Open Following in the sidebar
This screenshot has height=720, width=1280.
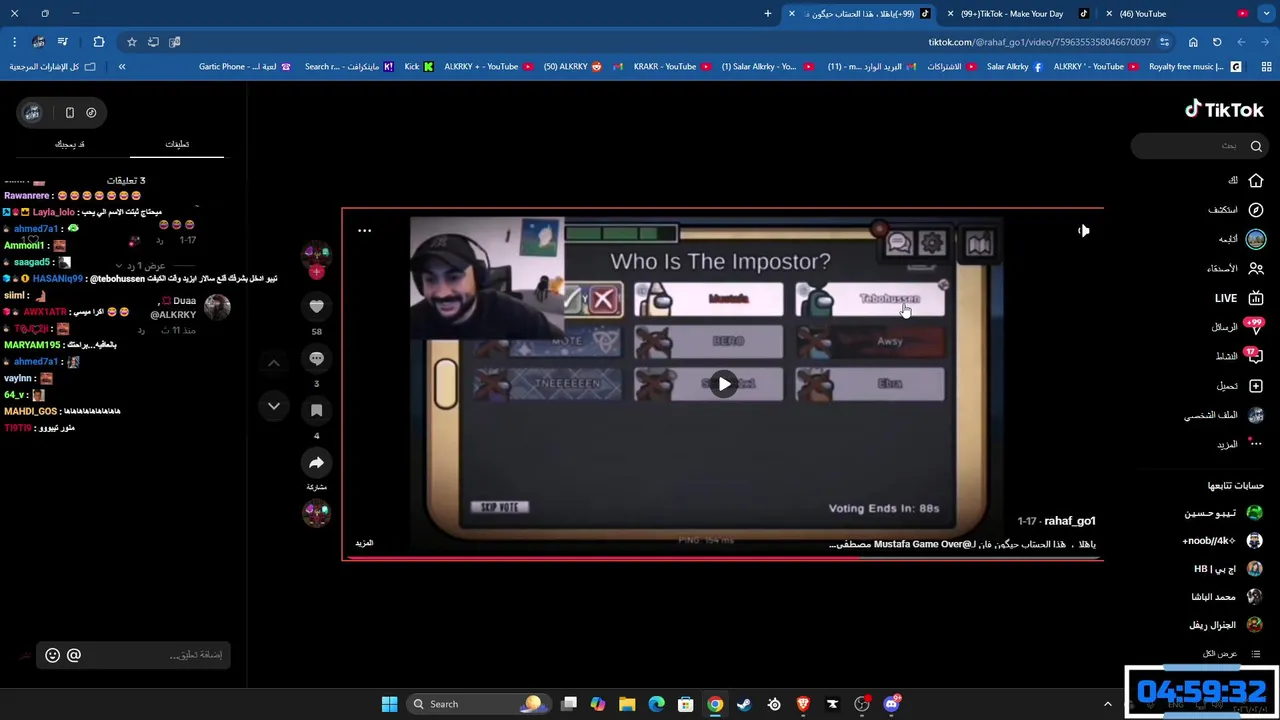coord(1242,239)
